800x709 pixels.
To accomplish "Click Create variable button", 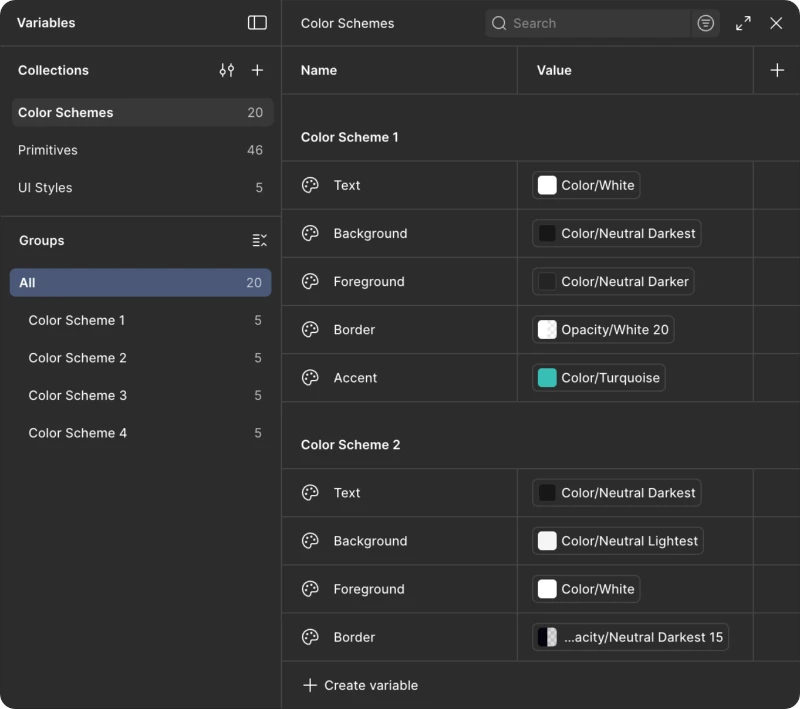I will tap(361, 685).
